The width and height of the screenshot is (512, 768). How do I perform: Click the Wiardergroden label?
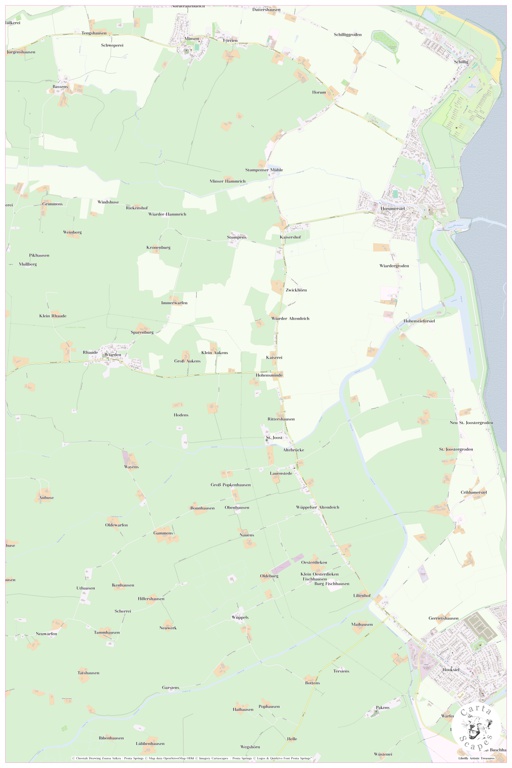(x=394, y=265)
